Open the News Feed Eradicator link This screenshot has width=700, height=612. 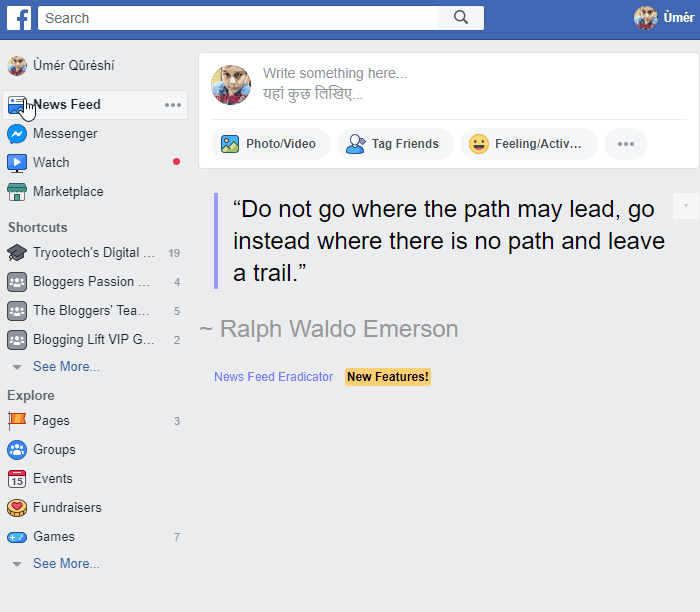273,377
